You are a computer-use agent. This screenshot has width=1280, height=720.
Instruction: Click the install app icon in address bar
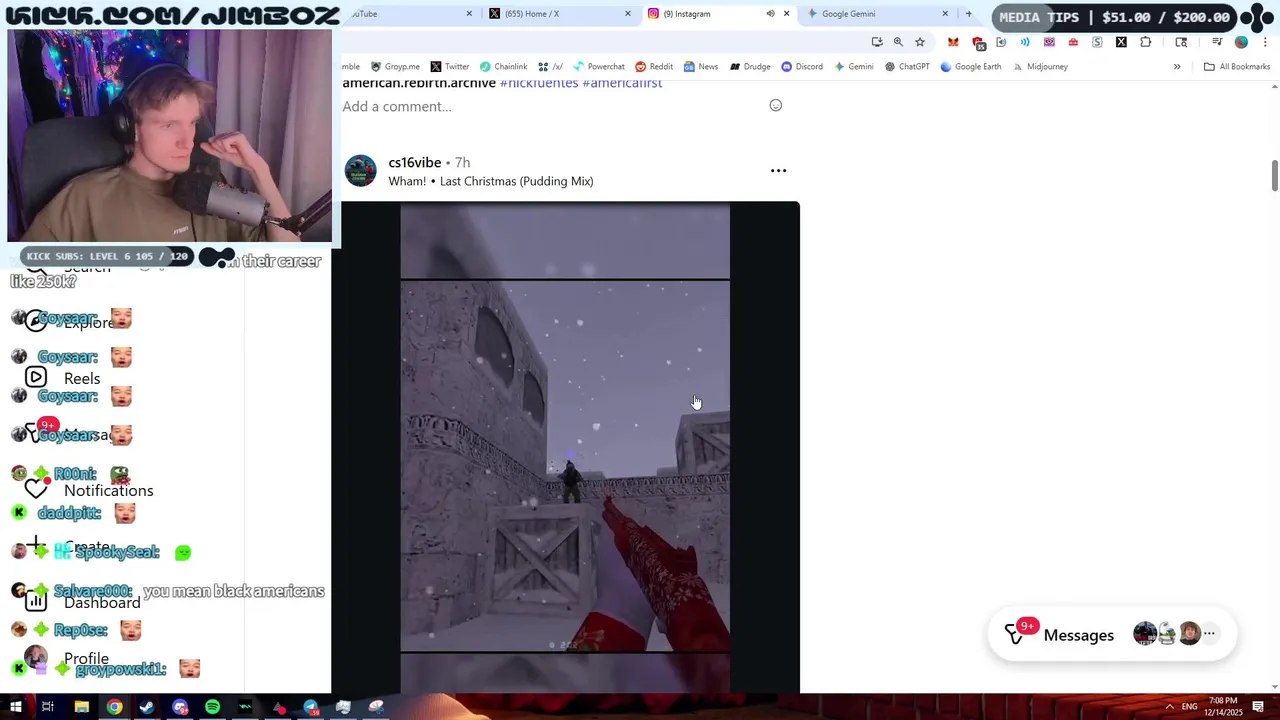click(877, 42)
